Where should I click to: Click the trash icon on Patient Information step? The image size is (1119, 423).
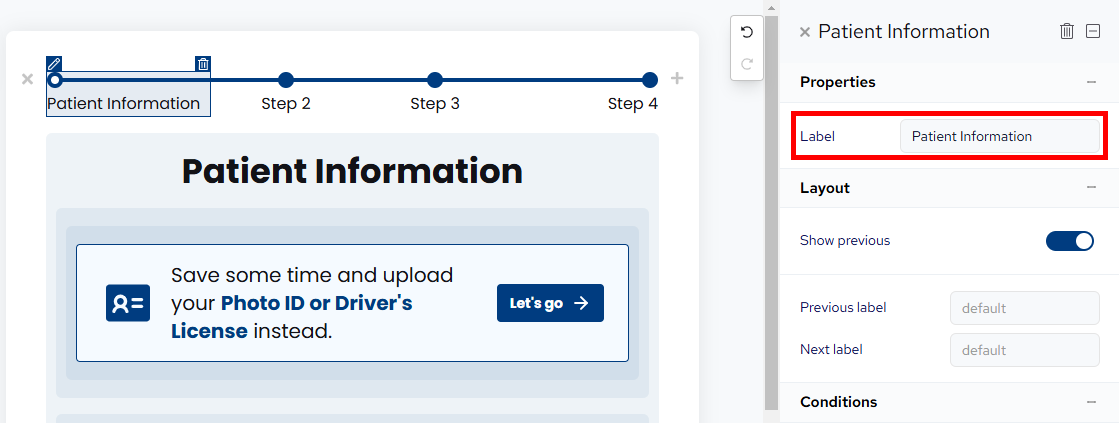pos(203,63)
